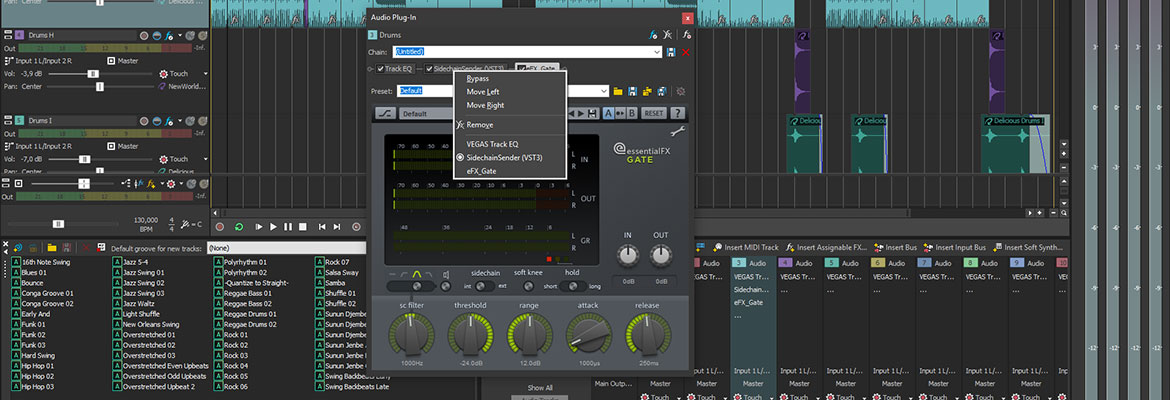Select Move Left in the context menu
Viewport: 1170px width, 400px height.
(482, 92)
